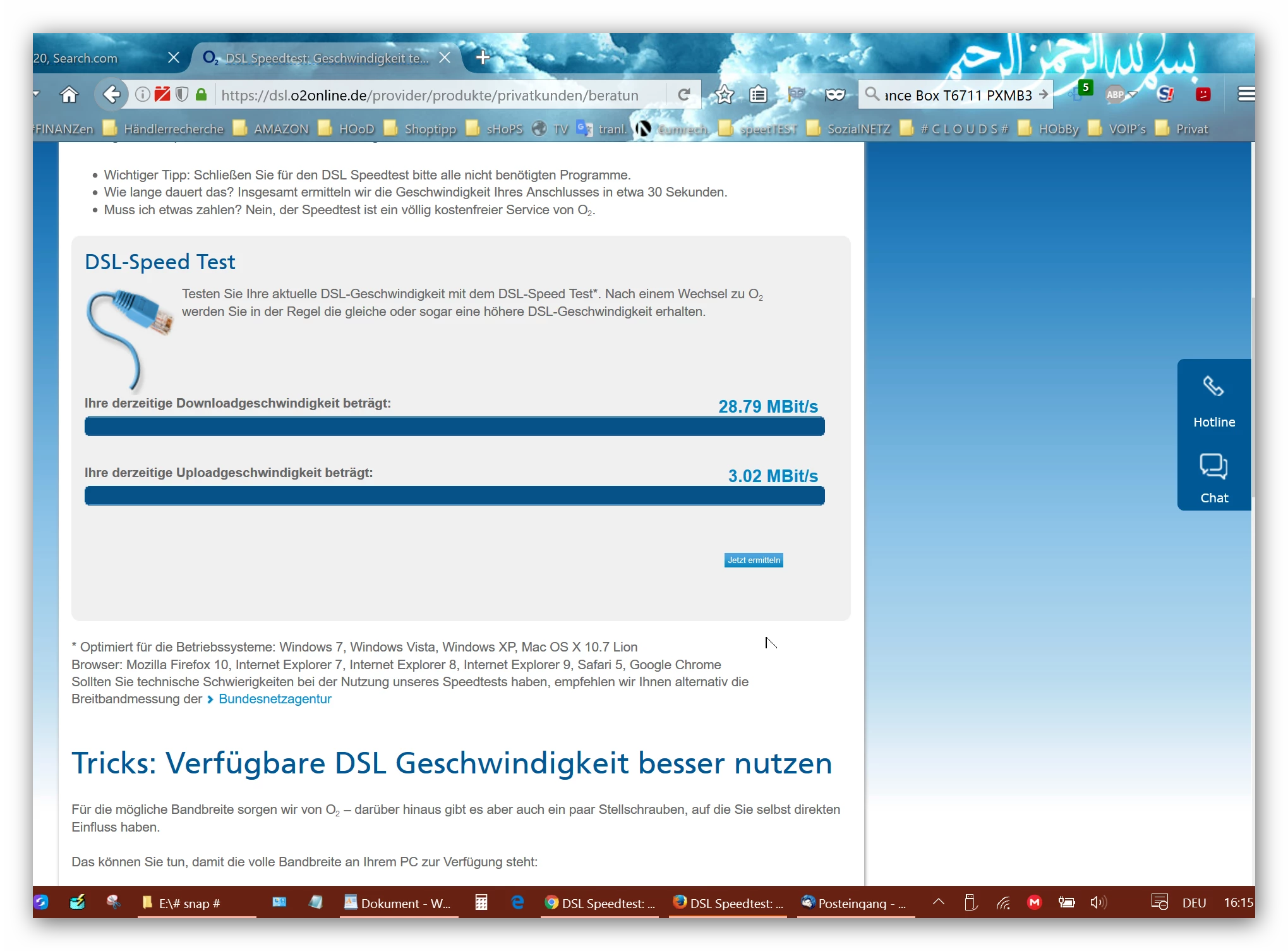Image resolution: width=1288 pixels, height=951 pixels.
Task: Bookmark this page with the star
Action: click(724, 95)
